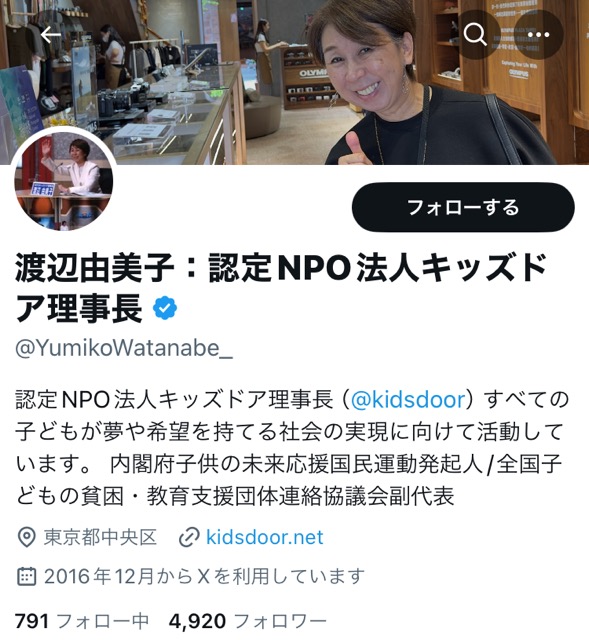This screenshot has width=589, height=640.
Task: Tap the display name 渡辺由美子
Action: pos(95,268)
